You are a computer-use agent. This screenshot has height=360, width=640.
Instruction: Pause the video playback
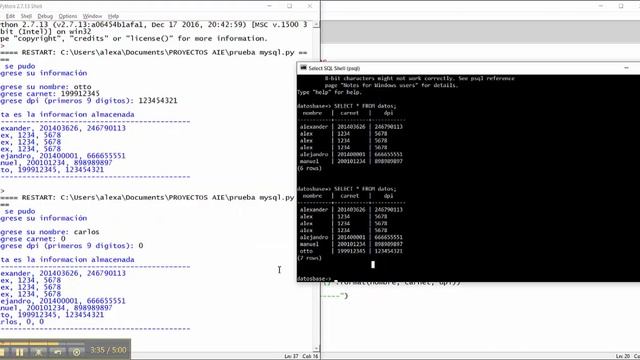tap(20, 351)
